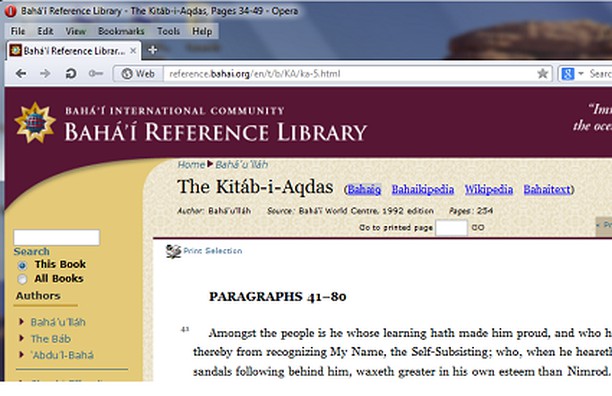This screenshot has width=612, height=396.
Task: Select the All Books radio button
Action: (22, 279)
